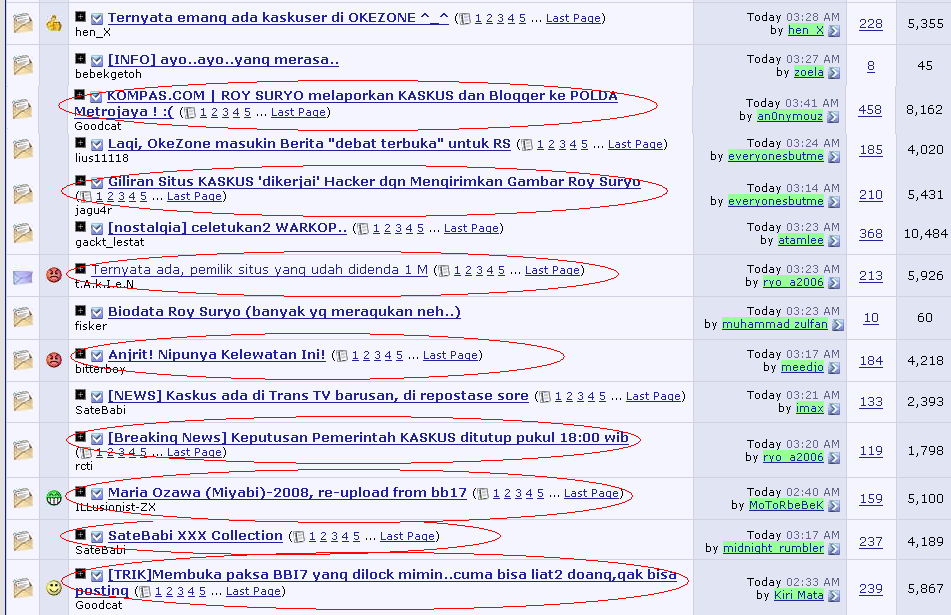The height and width of the screenshot is (615, 951).
Task: Expand preview icon of '[nostalgia] celetukan2 WARKOP' thread
Action: (80, 226)
